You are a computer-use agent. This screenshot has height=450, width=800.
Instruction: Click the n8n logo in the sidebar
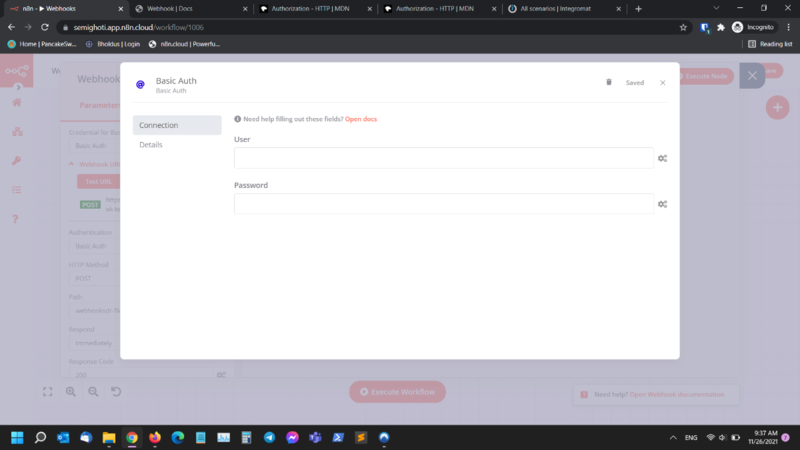[x=16, y=71]
